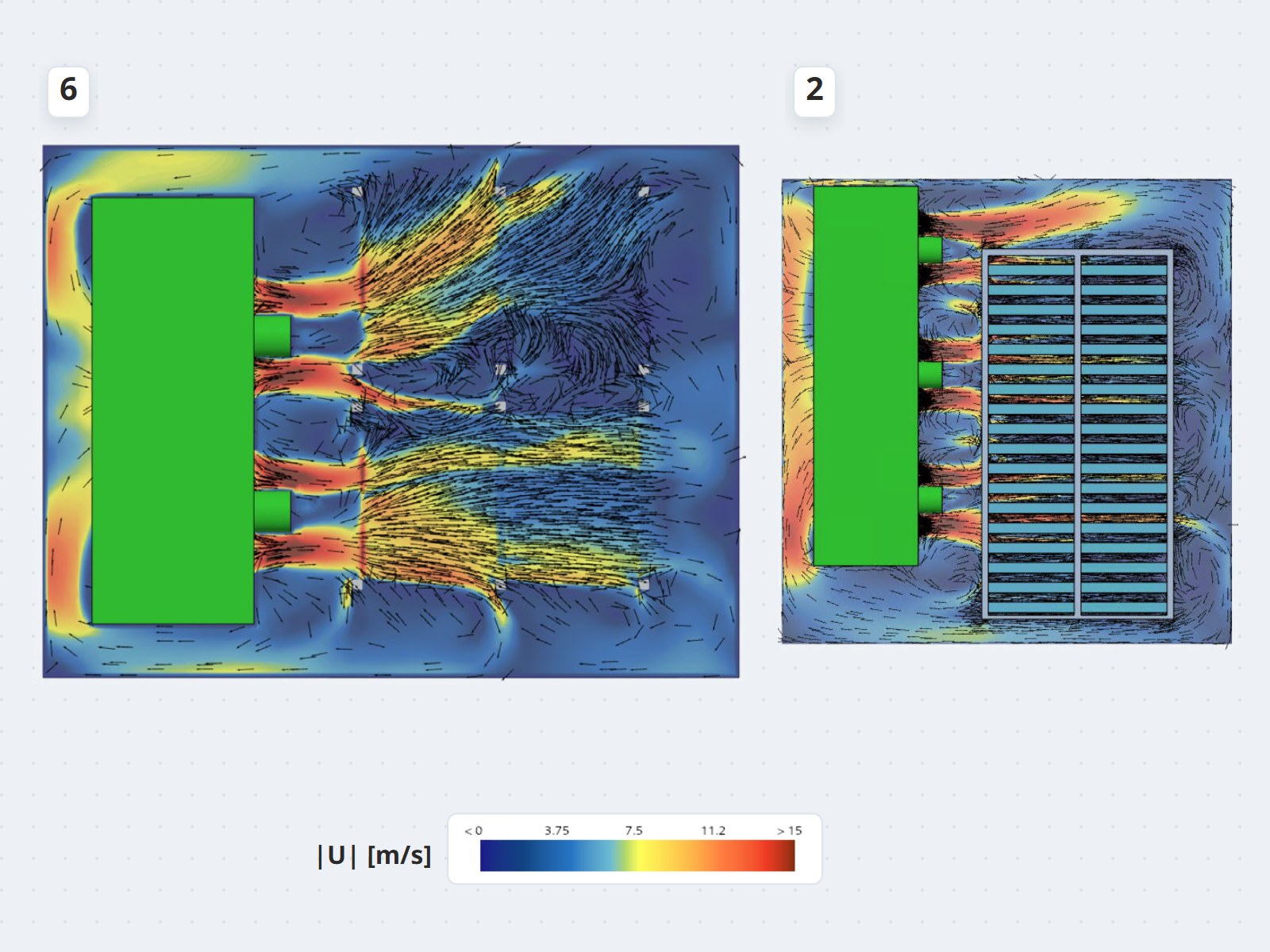Image resolution: width=1270 pixels, height=952 pixels.
Task: Click the number 6 label badge
Action: pyautogui.click(x=68, y=92)
